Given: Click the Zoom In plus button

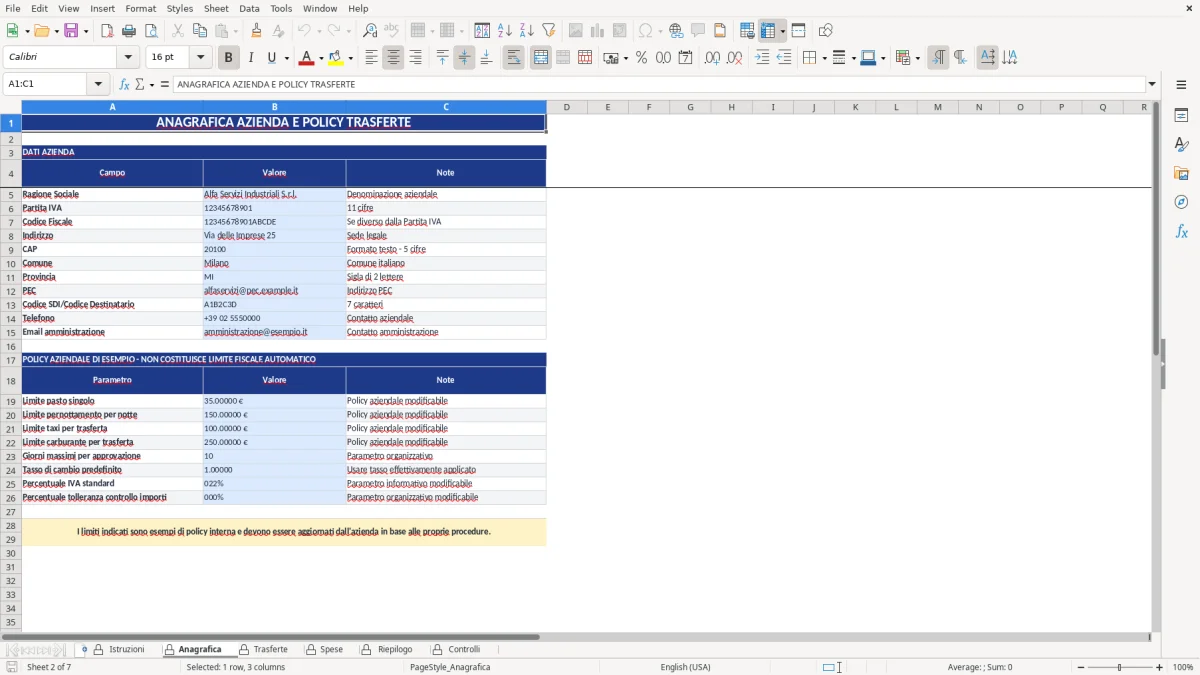Looking at the screenshot, I should 1160,667.
